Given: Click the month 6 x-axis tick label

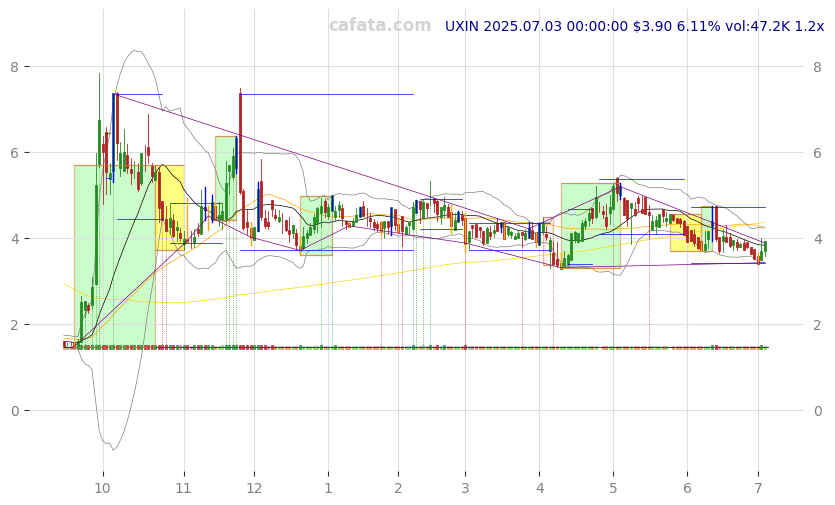Looking at the screenshot, I should pos(687,488).
